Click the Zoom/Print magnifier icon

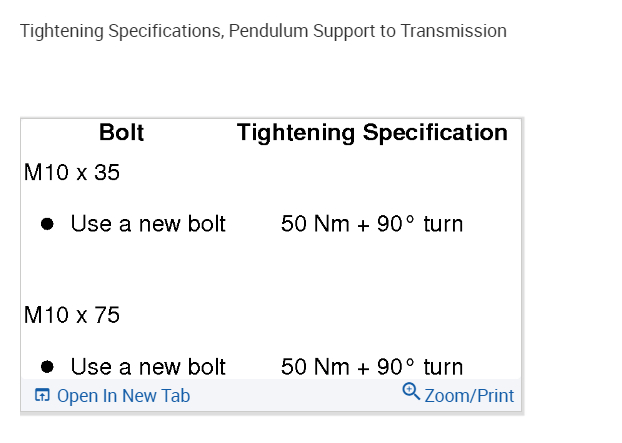[x=410, y=392]
